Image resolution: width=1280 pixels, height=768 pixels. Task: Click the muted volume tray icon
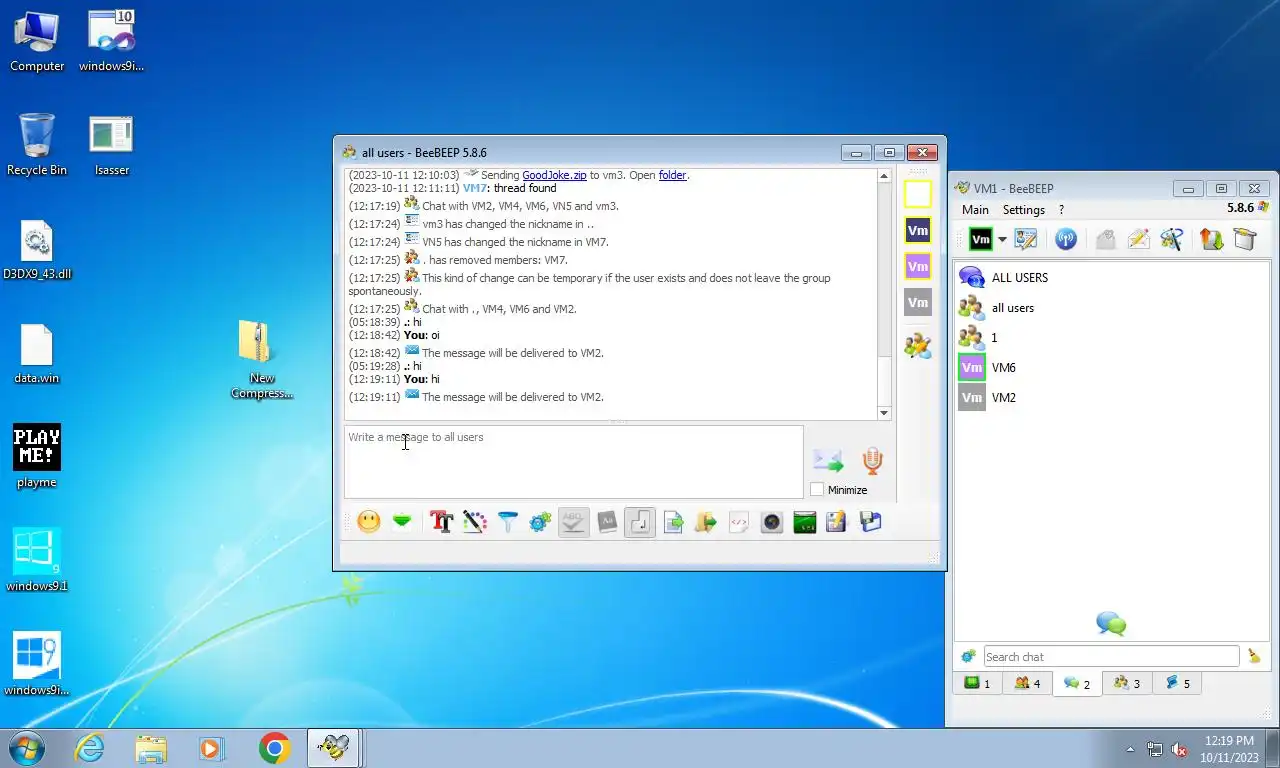pos(1179,749)
